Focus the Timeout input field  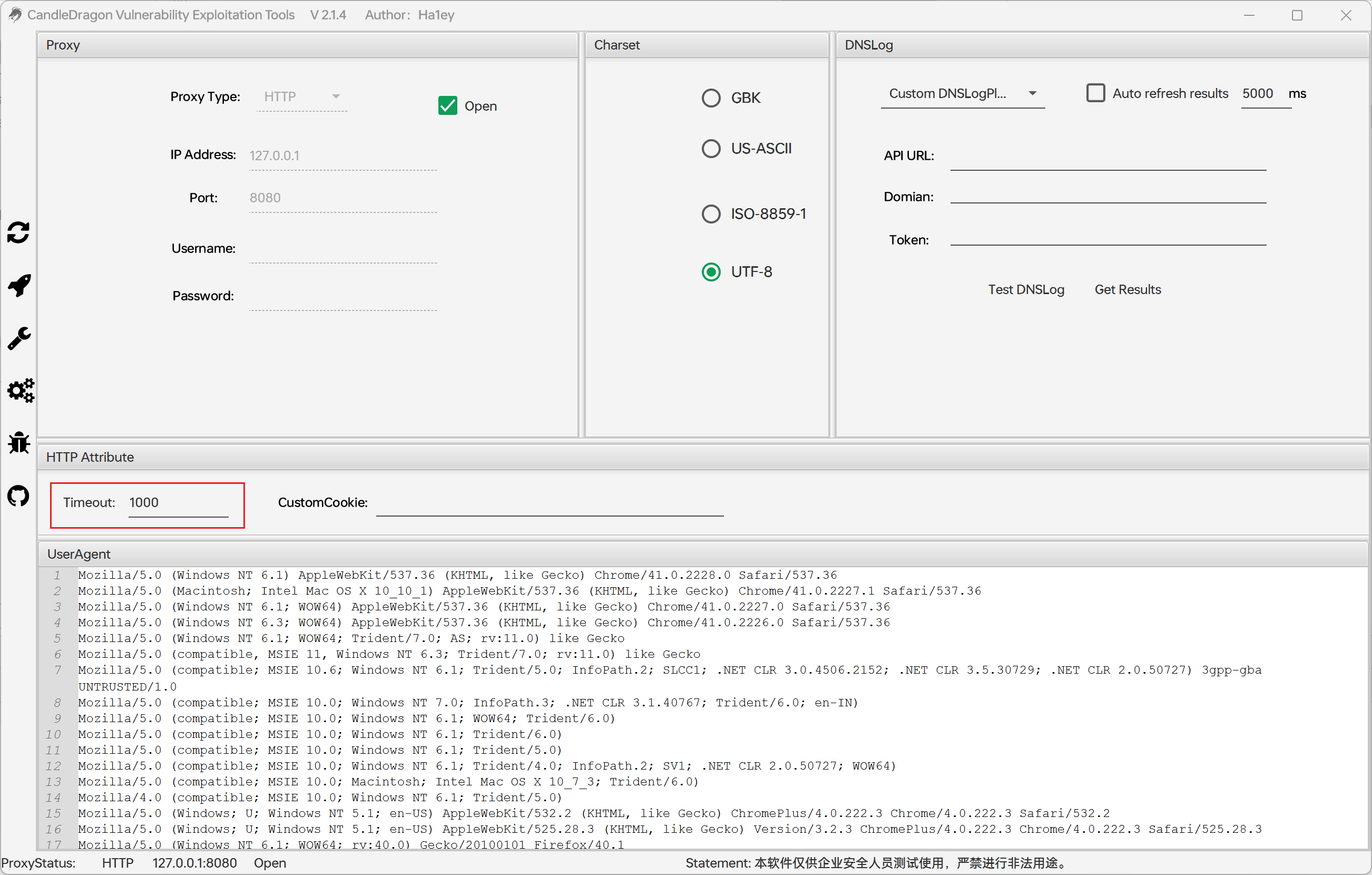coord(178,503)
